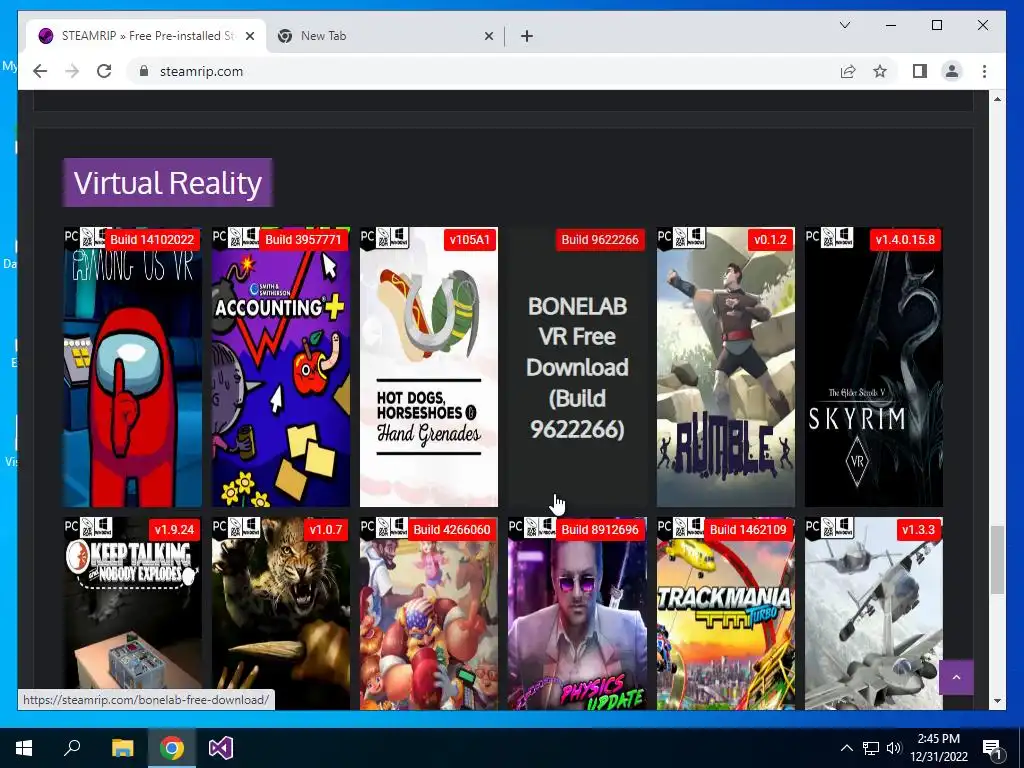The width and height of the screenshot is (1024, 768).
Task: Open the BONELAB VR Free Download link
Action: tap(577, 368)
